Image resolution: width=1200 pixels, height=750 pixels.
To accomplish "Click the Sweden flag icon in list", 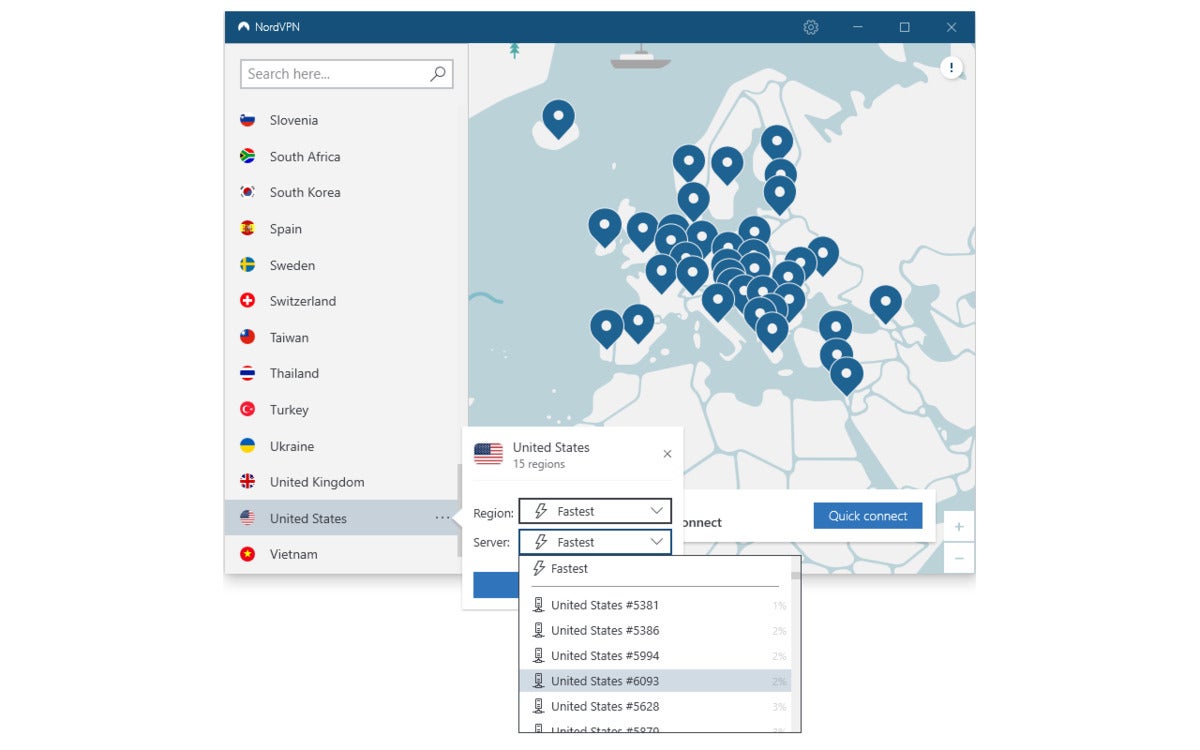I will (x=248, y=265).
